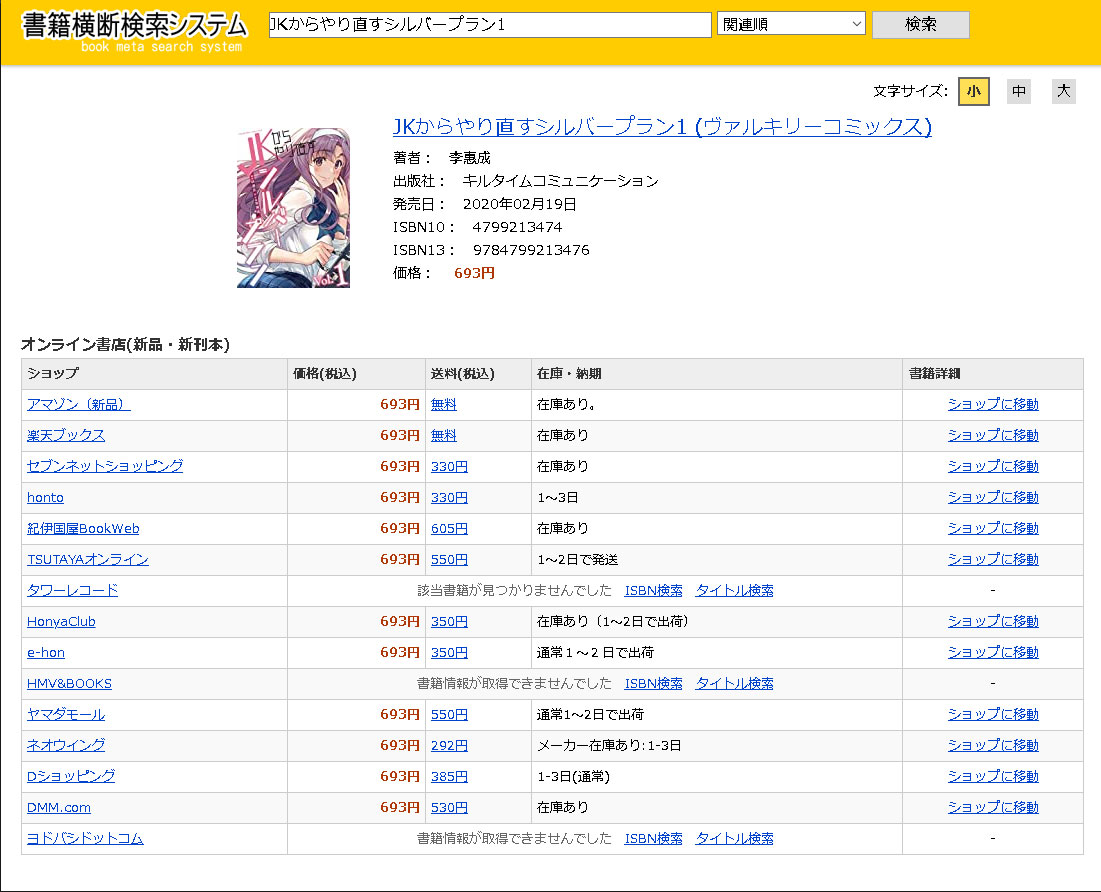This screenshot has height=892, width=1101.
Task: Click ショップに移動 in the 楽天ブックス row
Action: click(993, 435)
